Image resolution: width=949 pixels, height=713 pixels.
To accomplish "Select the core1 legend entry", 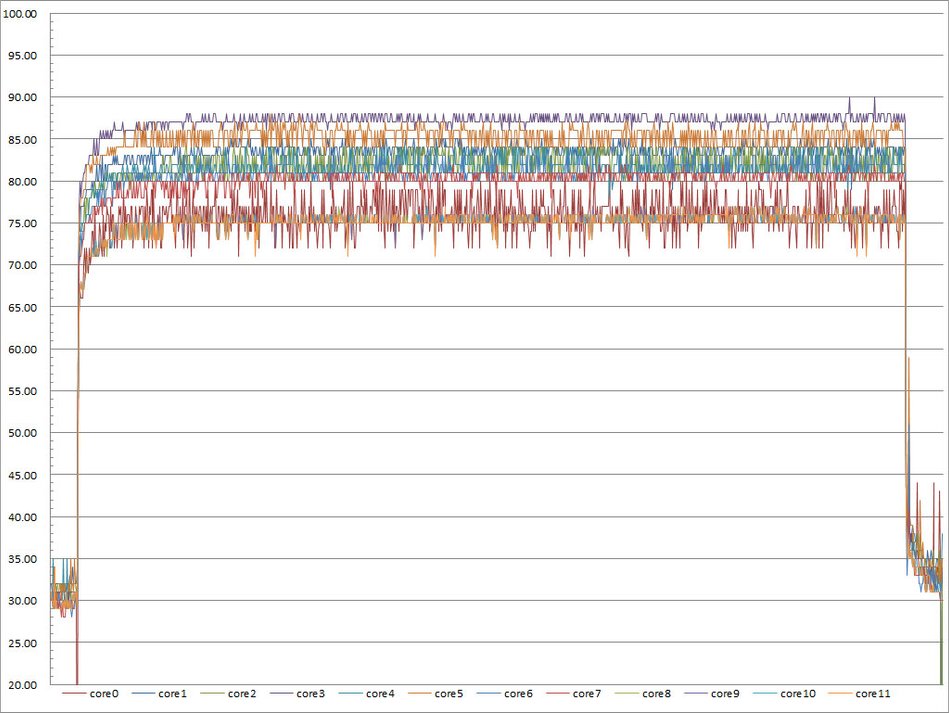I will pos(159,694).
